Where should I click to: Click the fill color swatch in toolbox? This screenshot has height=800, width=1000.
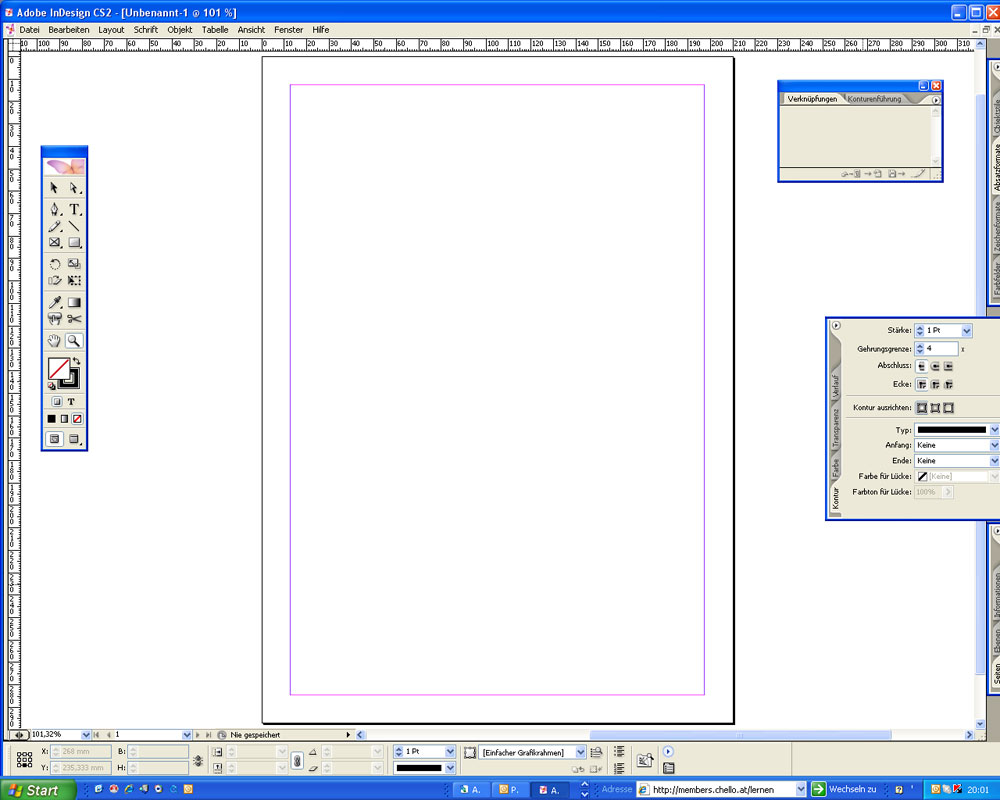[x=59, y=368]
